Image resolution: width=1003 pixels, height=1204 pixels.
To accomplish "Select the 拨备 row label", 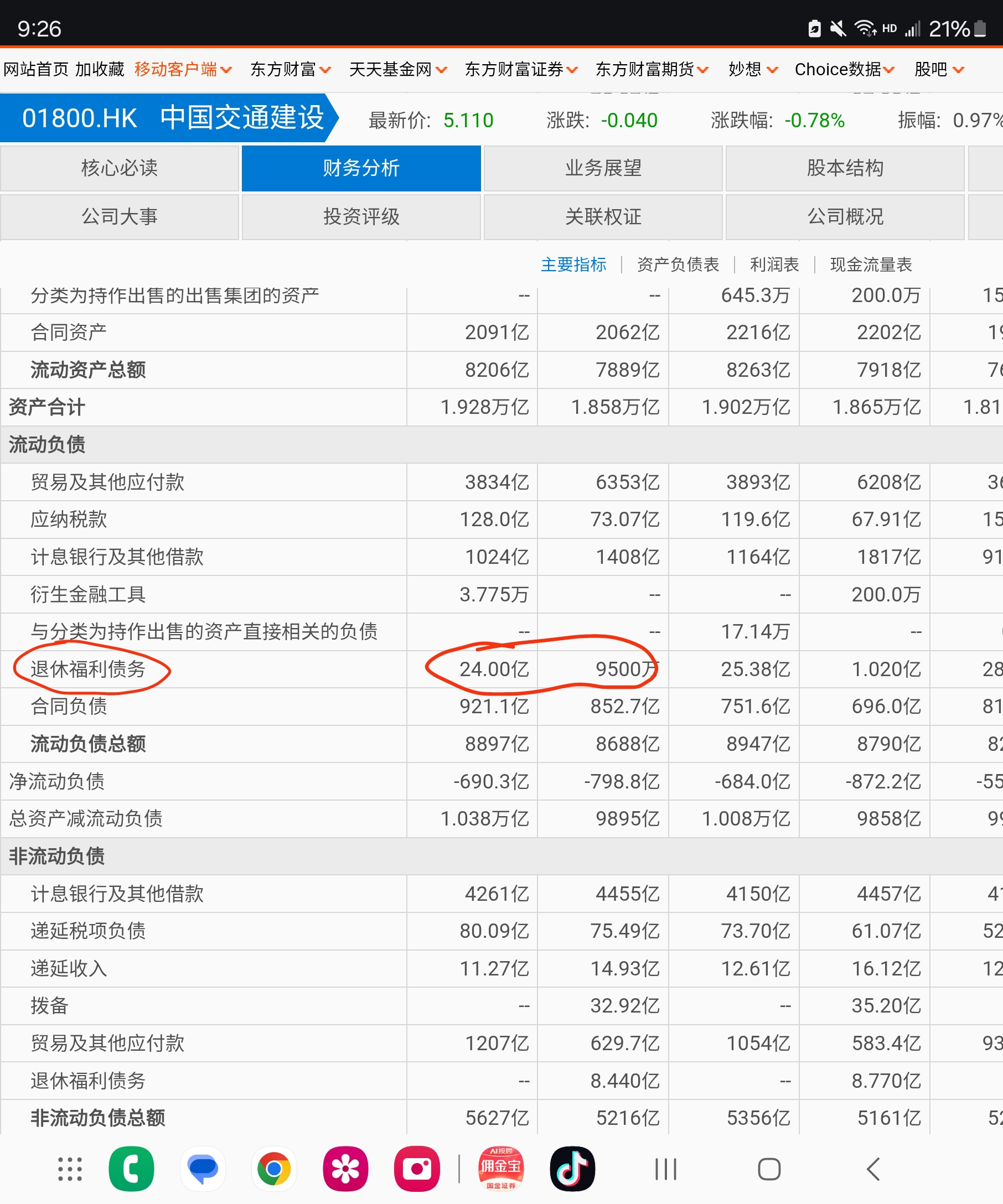I will coord(49,1005).
